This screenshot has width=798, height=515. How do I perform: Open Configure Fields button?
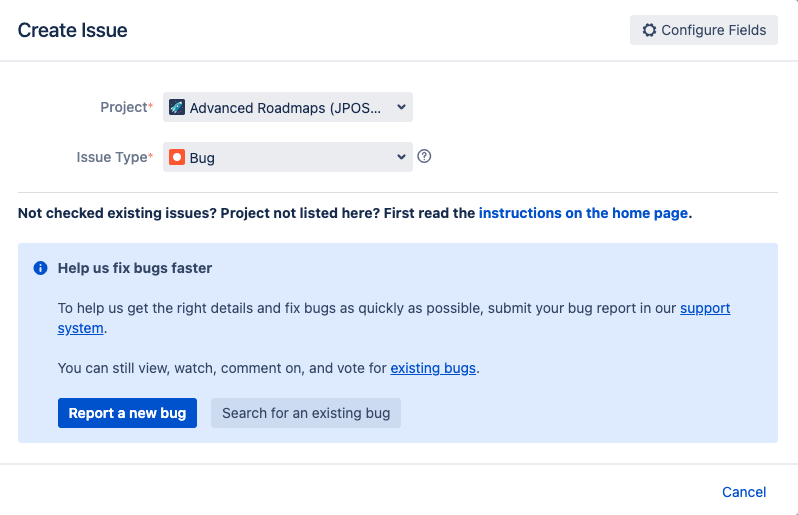pyautogui.click(x=704, y=30)
